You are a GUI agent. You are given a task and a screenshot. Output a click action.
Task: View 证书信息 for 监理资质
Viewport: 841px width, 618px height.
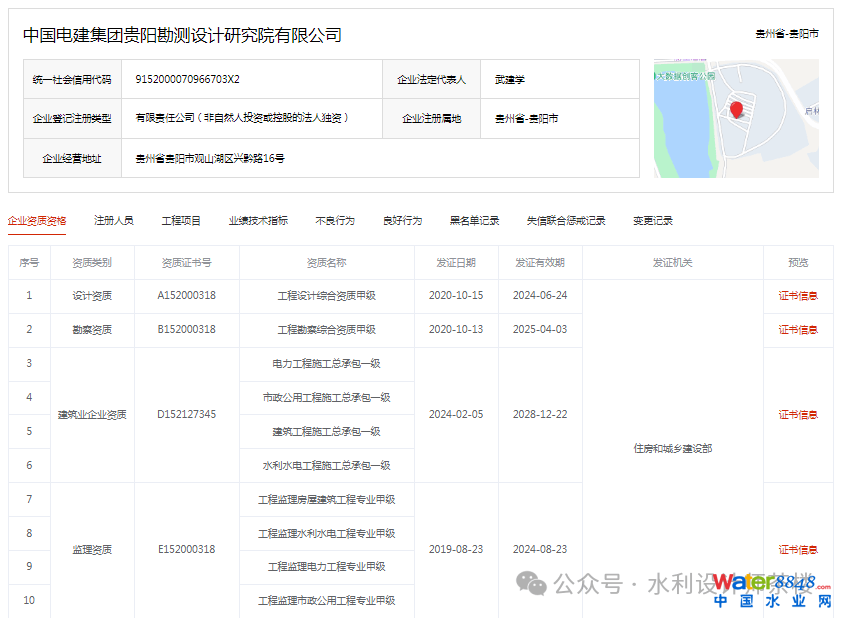coord(798,550)
